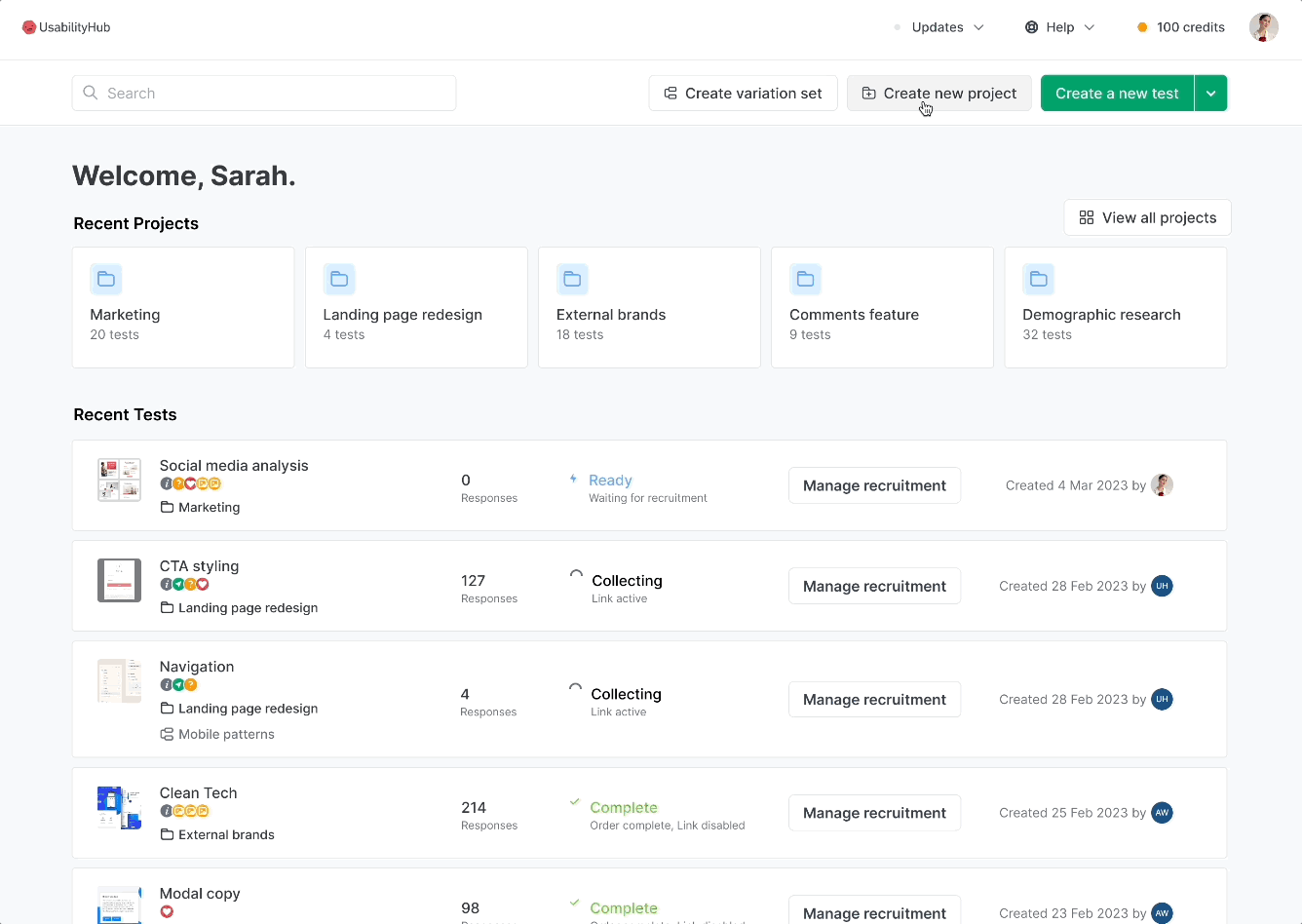Click the magnifier icon in search
1302x924 pixels.
91,93
